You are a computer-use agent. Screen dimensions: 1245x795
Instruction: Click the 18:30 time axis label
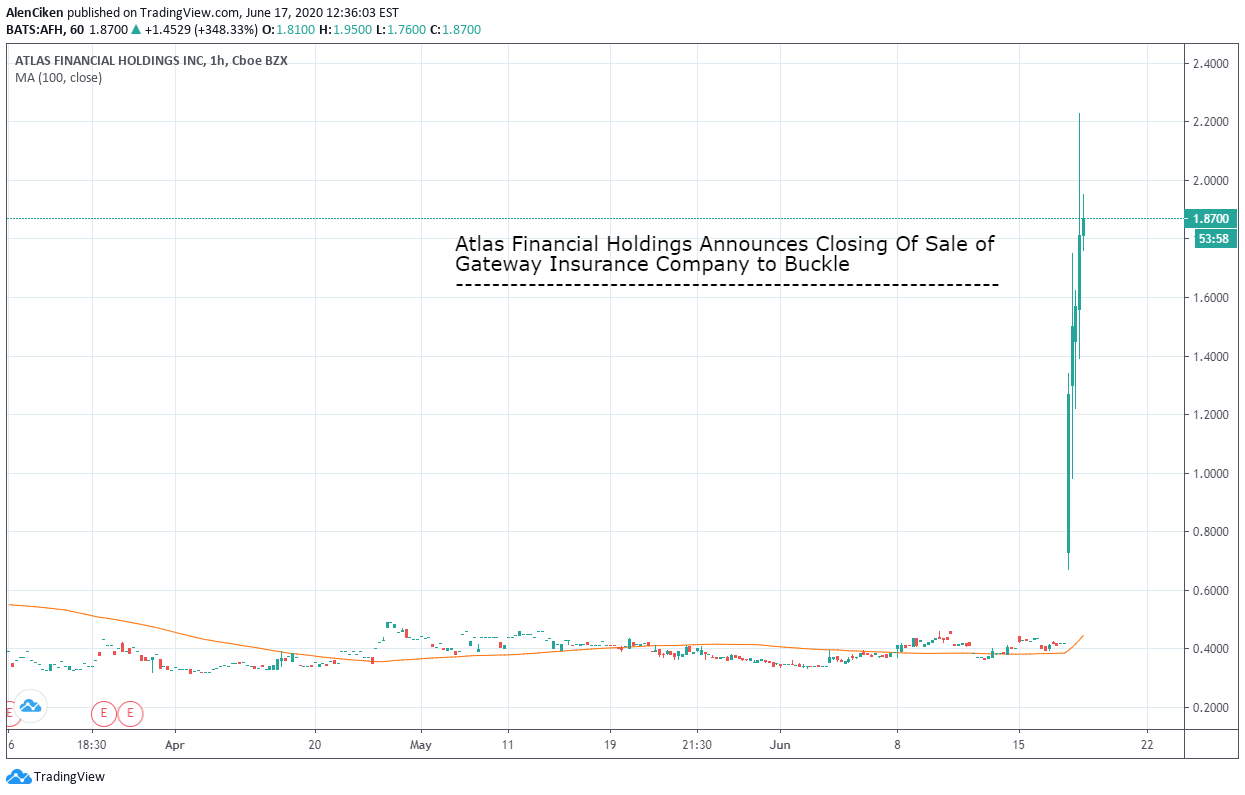[x=91, y=745]
